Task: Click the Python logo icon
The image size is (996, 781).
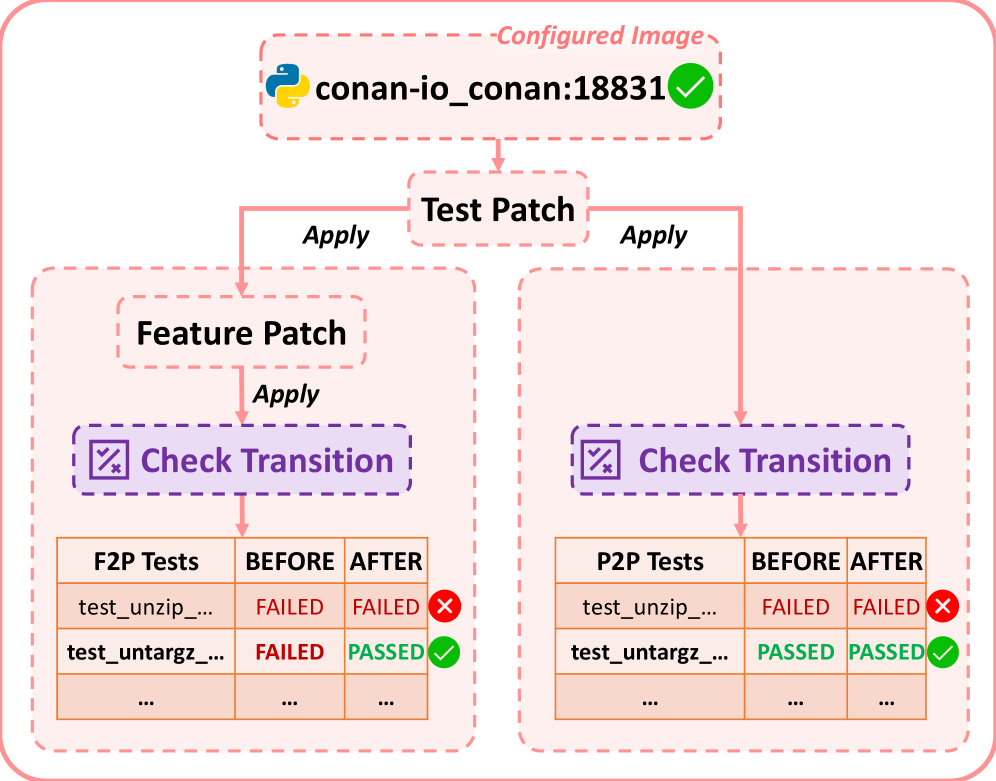Action: tap(288, 86)
